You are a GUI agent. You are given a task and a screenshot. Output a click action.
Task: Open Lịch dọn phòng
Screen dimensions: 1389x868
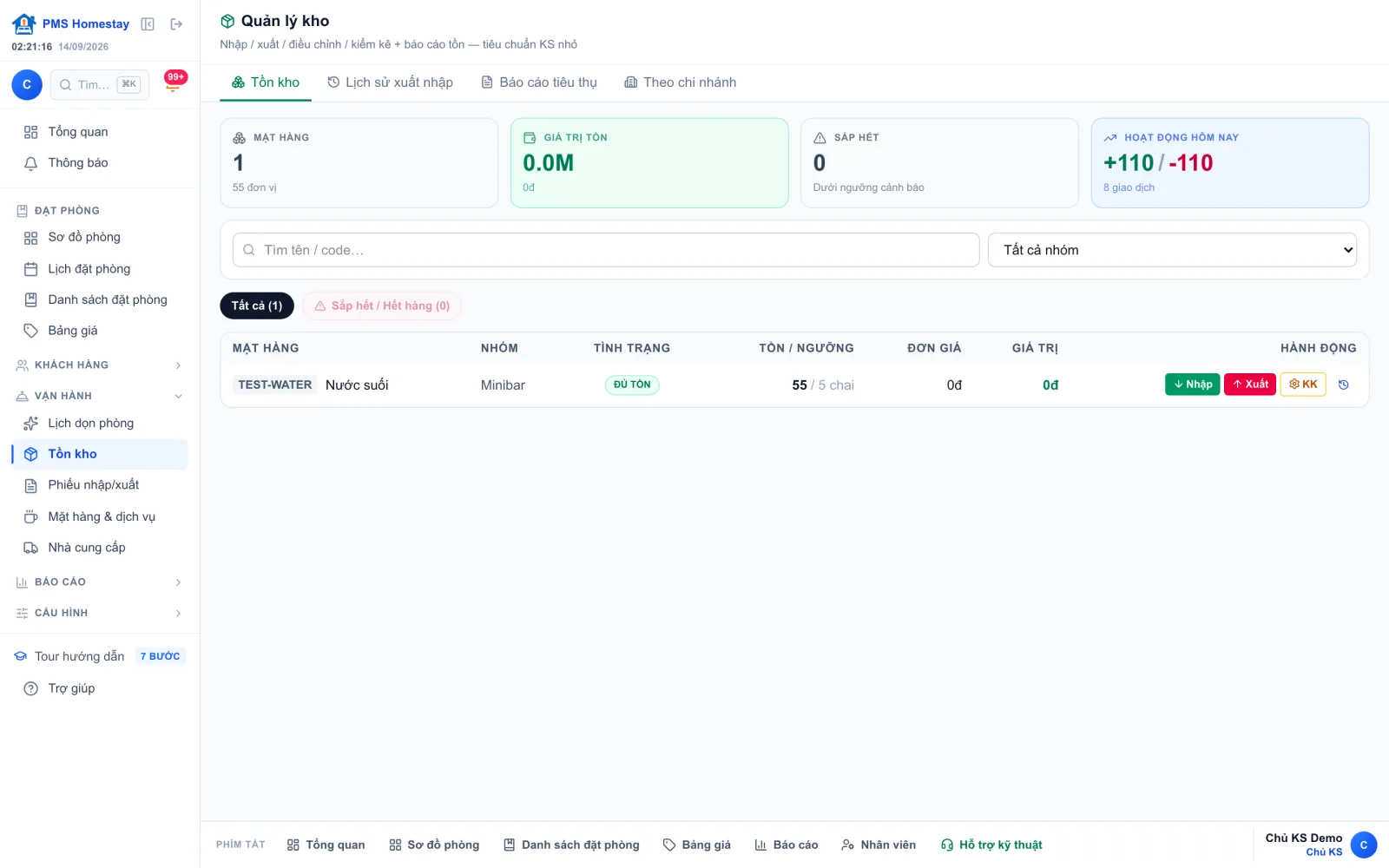[99, 424]
